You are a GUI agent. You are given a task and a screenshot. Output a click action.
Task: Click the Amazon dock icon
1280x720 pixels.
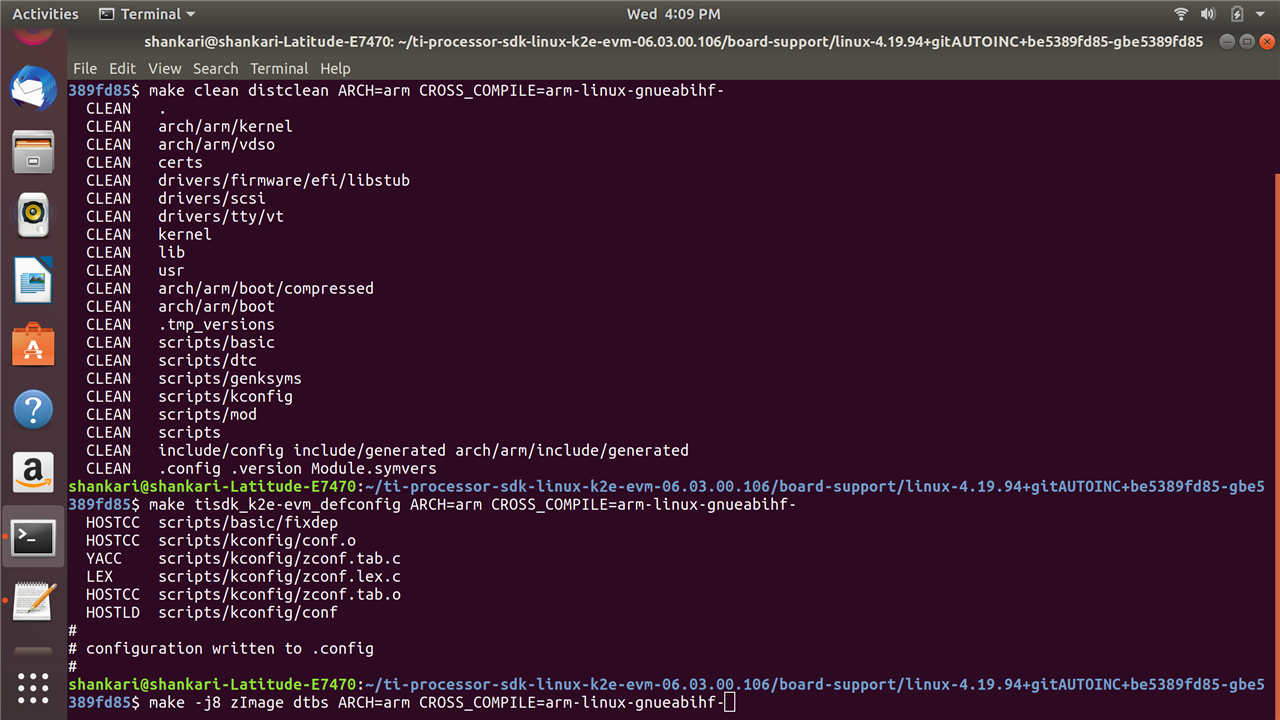[33, 472]
